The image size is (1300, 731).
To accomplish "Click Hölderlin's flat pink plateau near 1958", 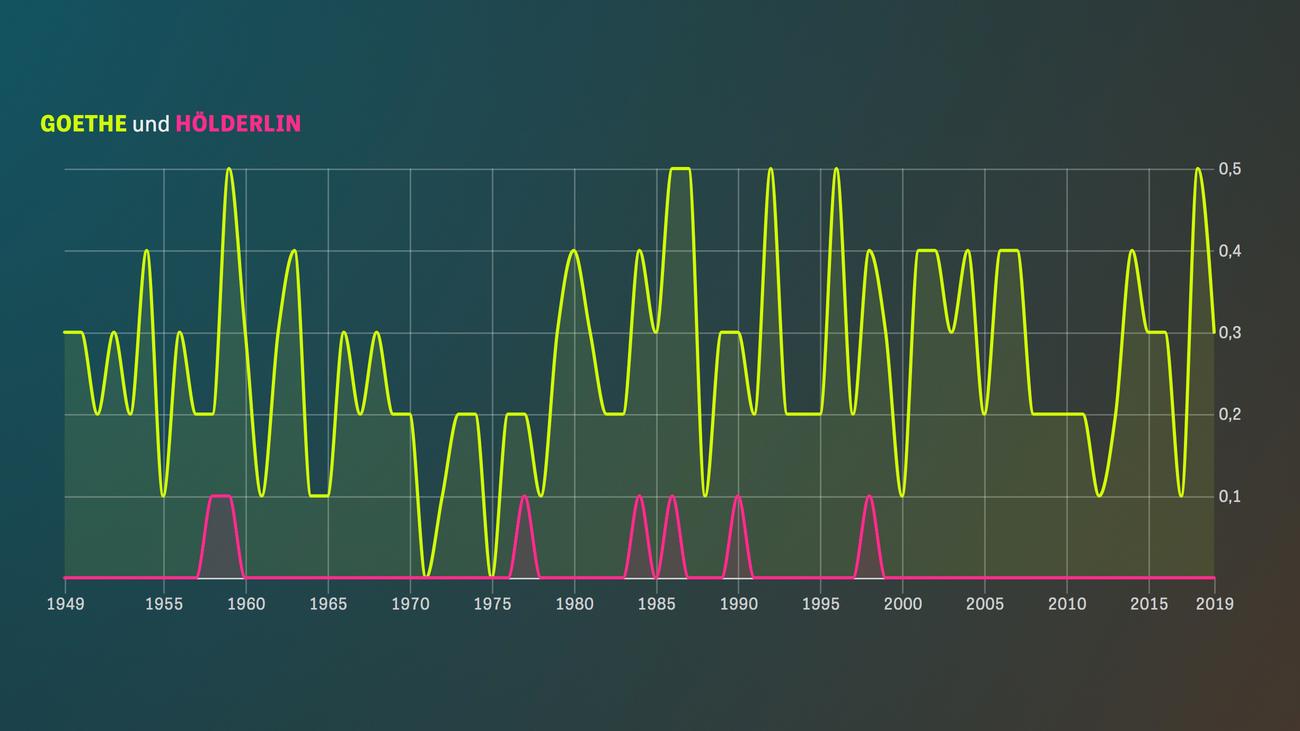I will pyautogui.click(x=220, y=496).
